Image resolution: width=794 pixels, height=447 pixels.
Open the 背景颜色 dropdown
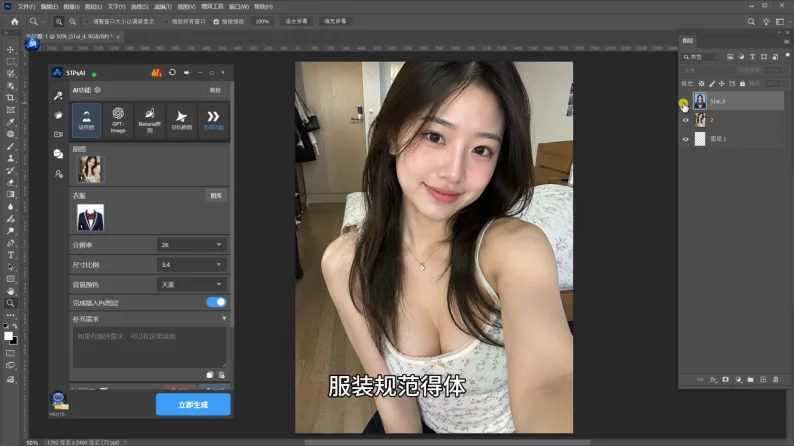pos(191,285)
